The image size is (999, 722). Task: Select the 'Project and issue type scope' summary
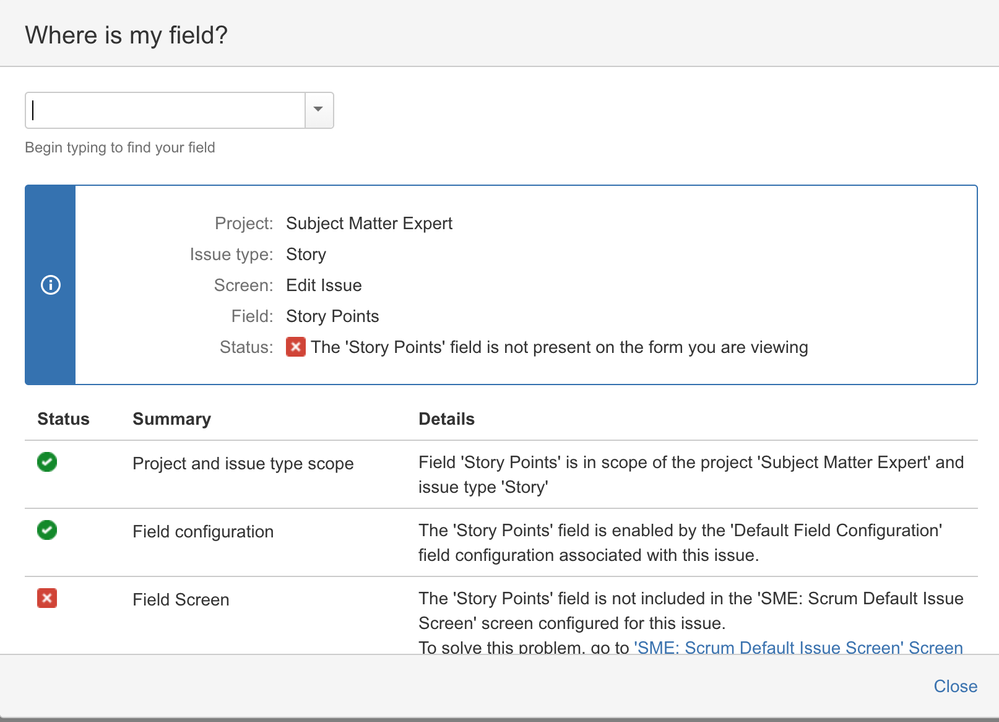point(243,464)
